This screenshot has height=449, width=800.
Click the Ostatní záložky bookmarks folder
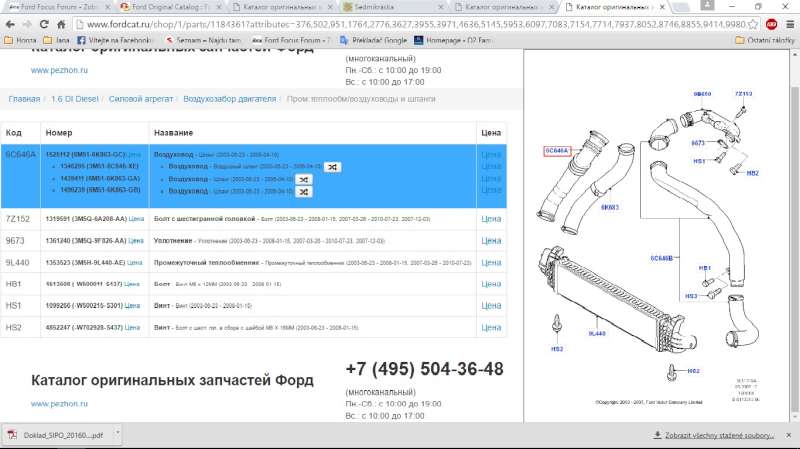click(766, 40)
